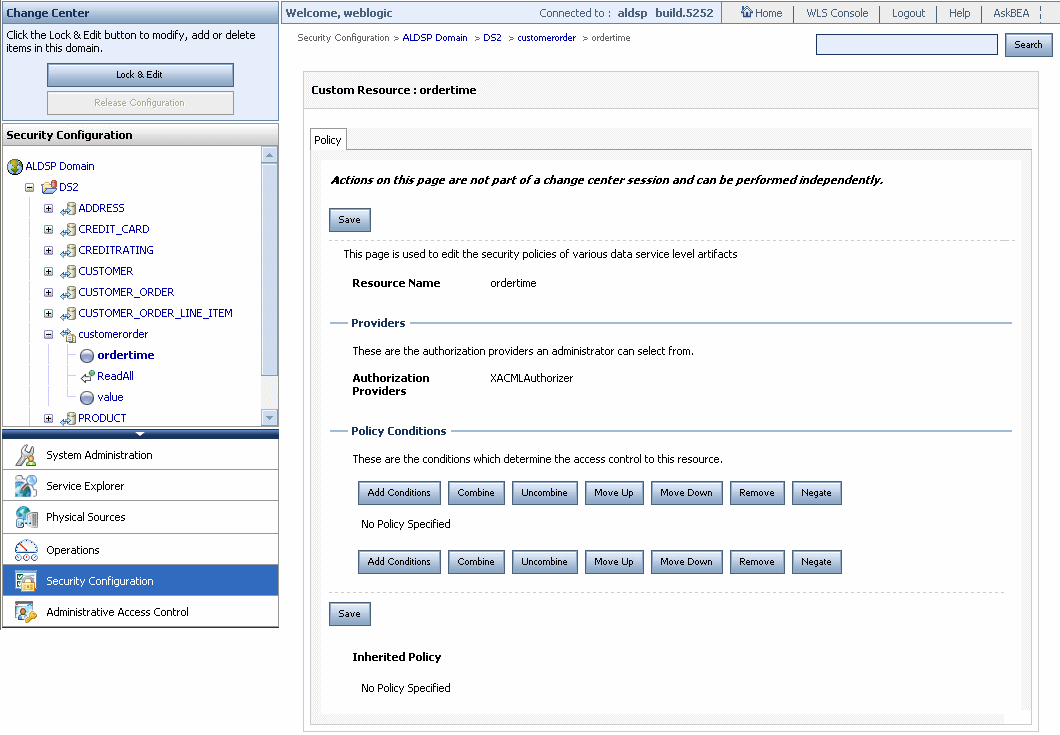1060x735 pixels.
Task: Click the upper Move Up button
Action: coord(614,493)
